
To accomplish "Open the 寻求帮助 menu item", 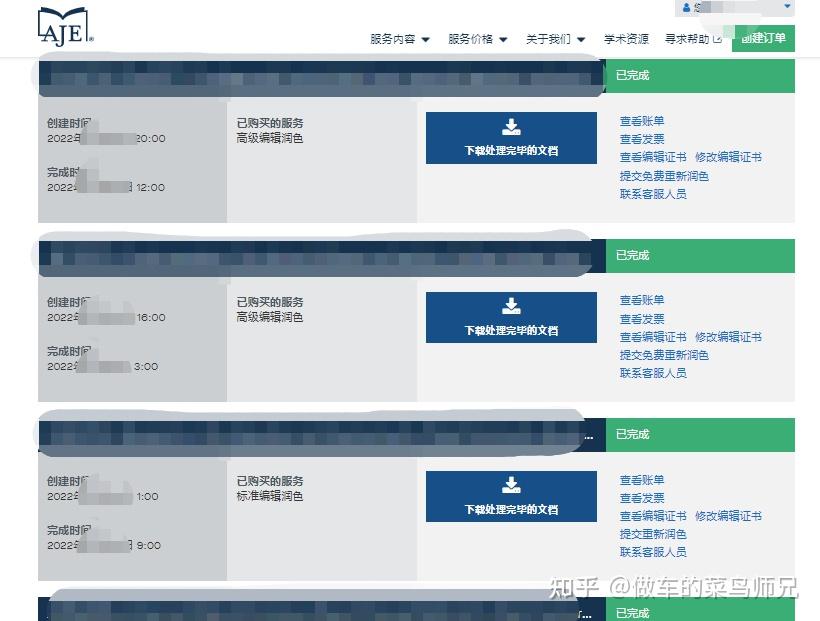I will 687,39.
